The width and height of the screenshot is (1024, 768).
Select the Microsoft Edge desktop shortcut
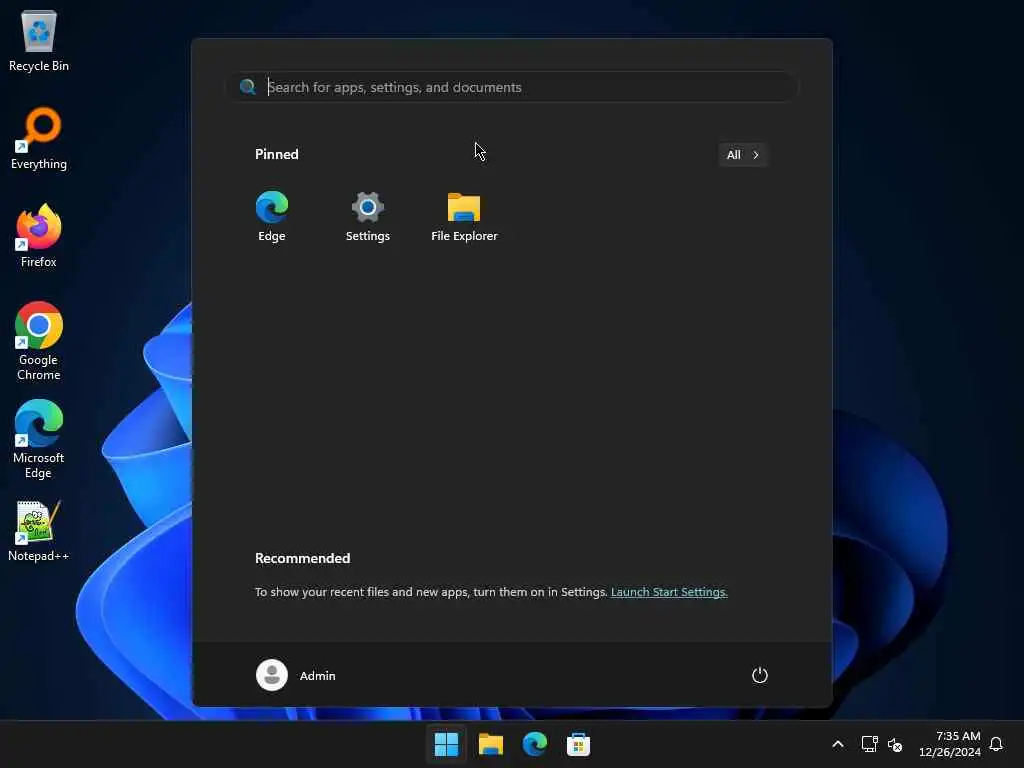(39, 439)
